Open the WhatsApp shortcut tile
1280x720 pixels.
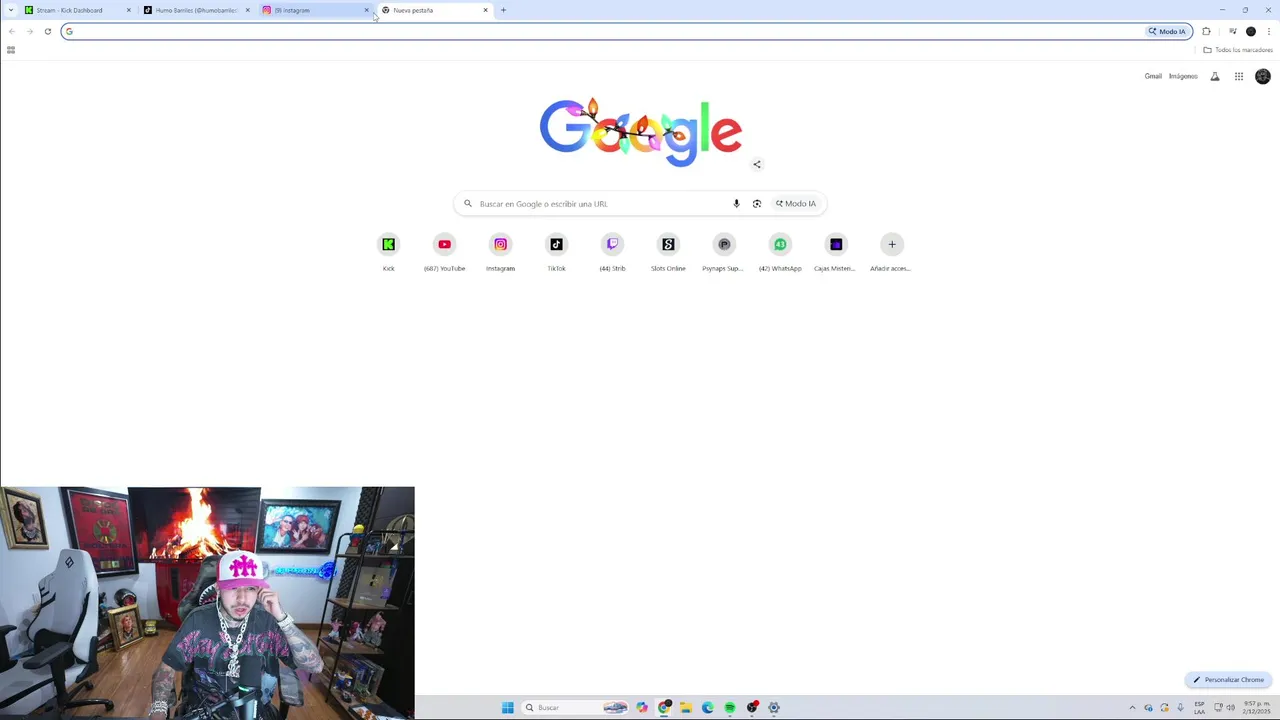click(780, 252)
